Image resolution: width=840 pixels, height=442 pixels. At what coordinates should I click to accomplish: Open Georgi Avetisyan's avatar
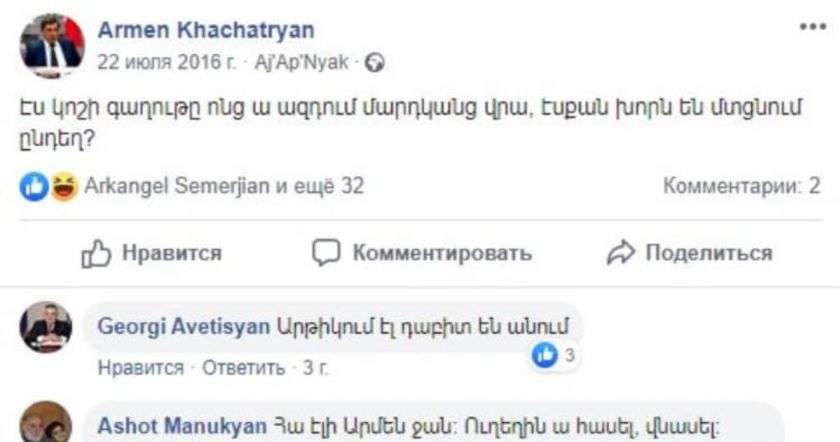click(x=46, y=328)
